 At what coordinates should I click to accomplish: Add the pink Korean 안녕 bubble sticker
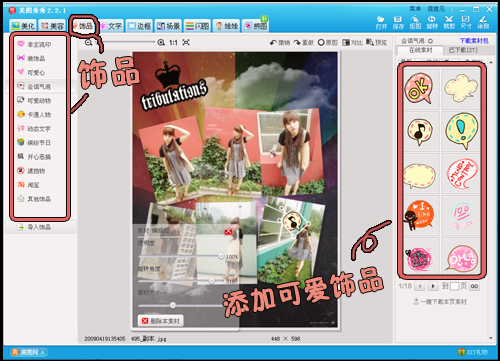461,257
